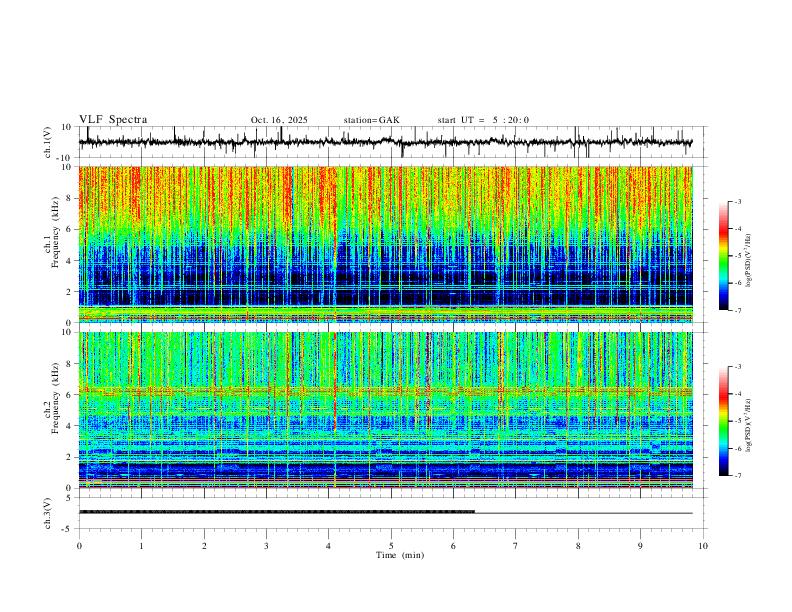Click the time axis tick label "4"
This screenshot has height=612, width=792.
coord(328,546)
